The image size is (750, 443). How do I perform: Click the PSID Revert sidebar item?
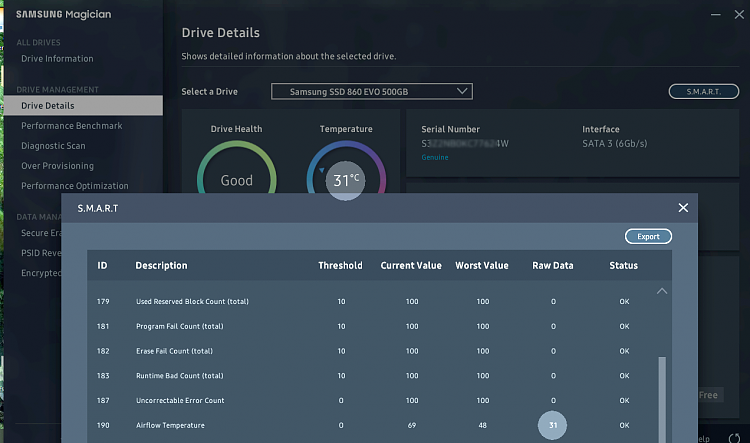click(x=41, y=253)
